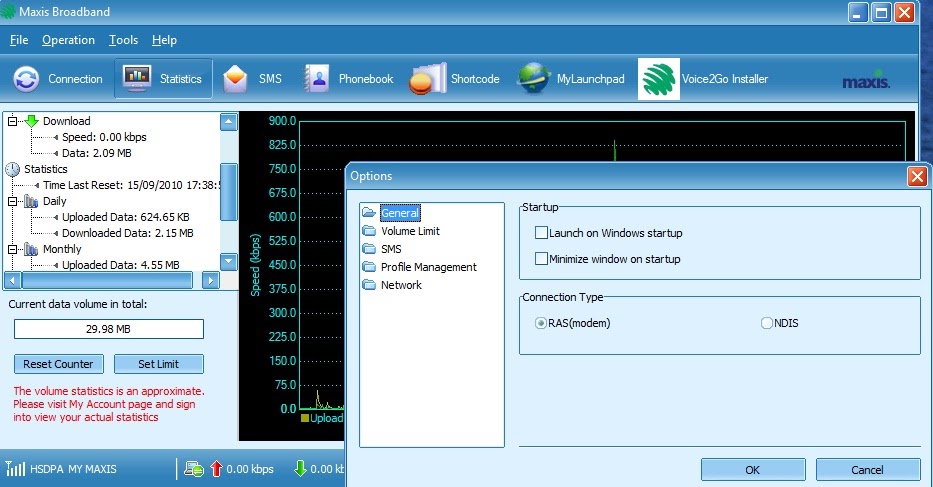
Task: Click the Reset Counter button
Action: pyautogui.click(x=58, y=364)
